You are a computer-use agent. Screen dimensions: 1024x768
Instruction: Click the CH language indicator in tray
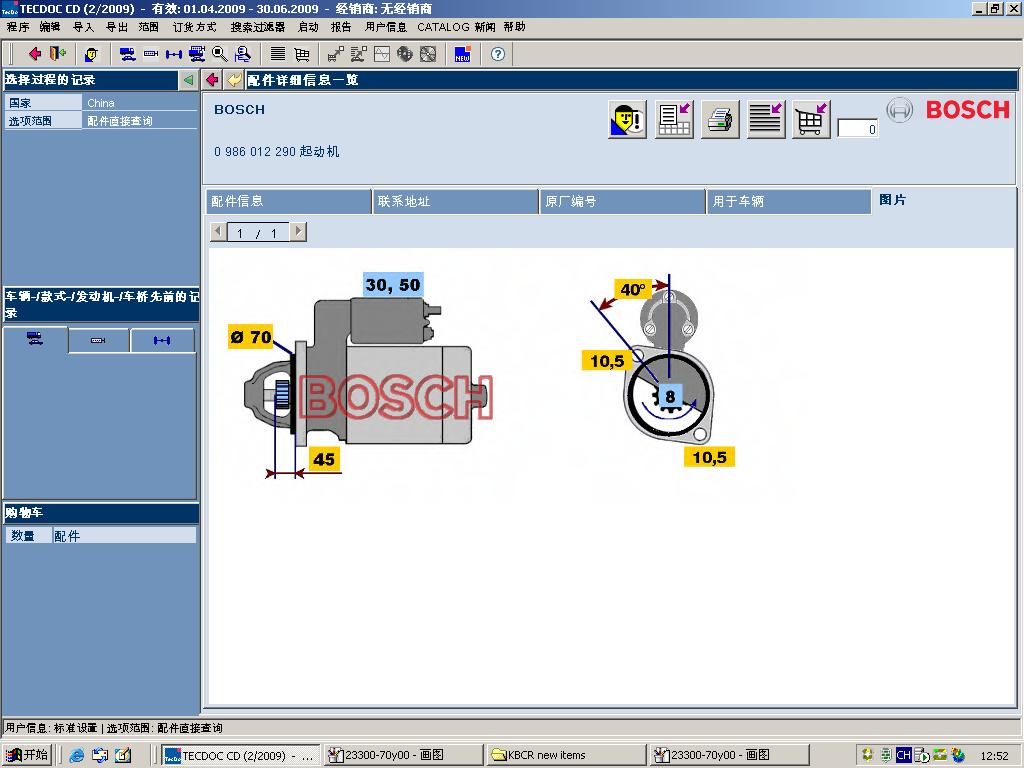[x=903, y=755]
